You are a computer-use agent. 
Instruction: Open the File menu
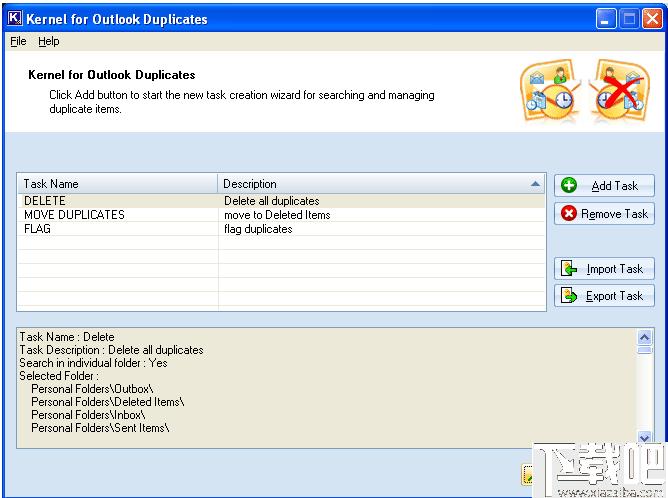[18, 41]
